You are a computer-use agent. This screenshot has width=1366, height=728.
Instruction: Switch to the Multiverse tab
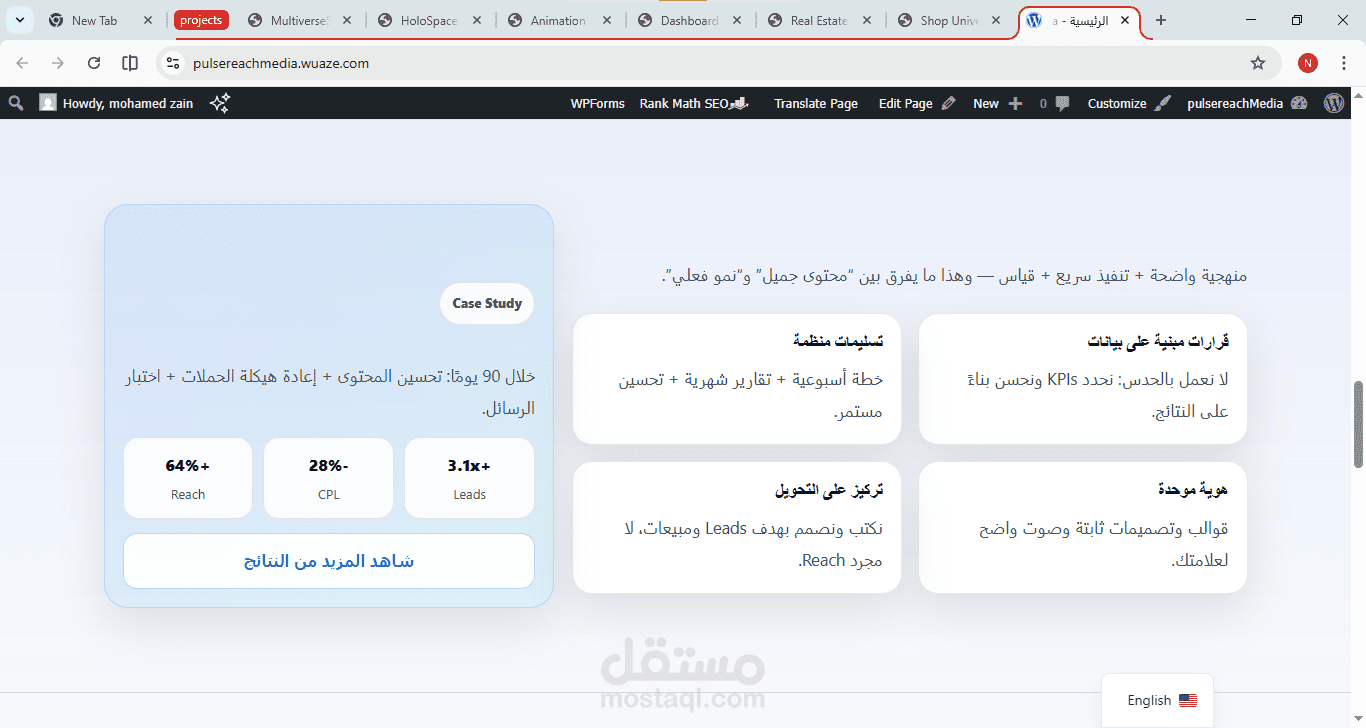300,20
